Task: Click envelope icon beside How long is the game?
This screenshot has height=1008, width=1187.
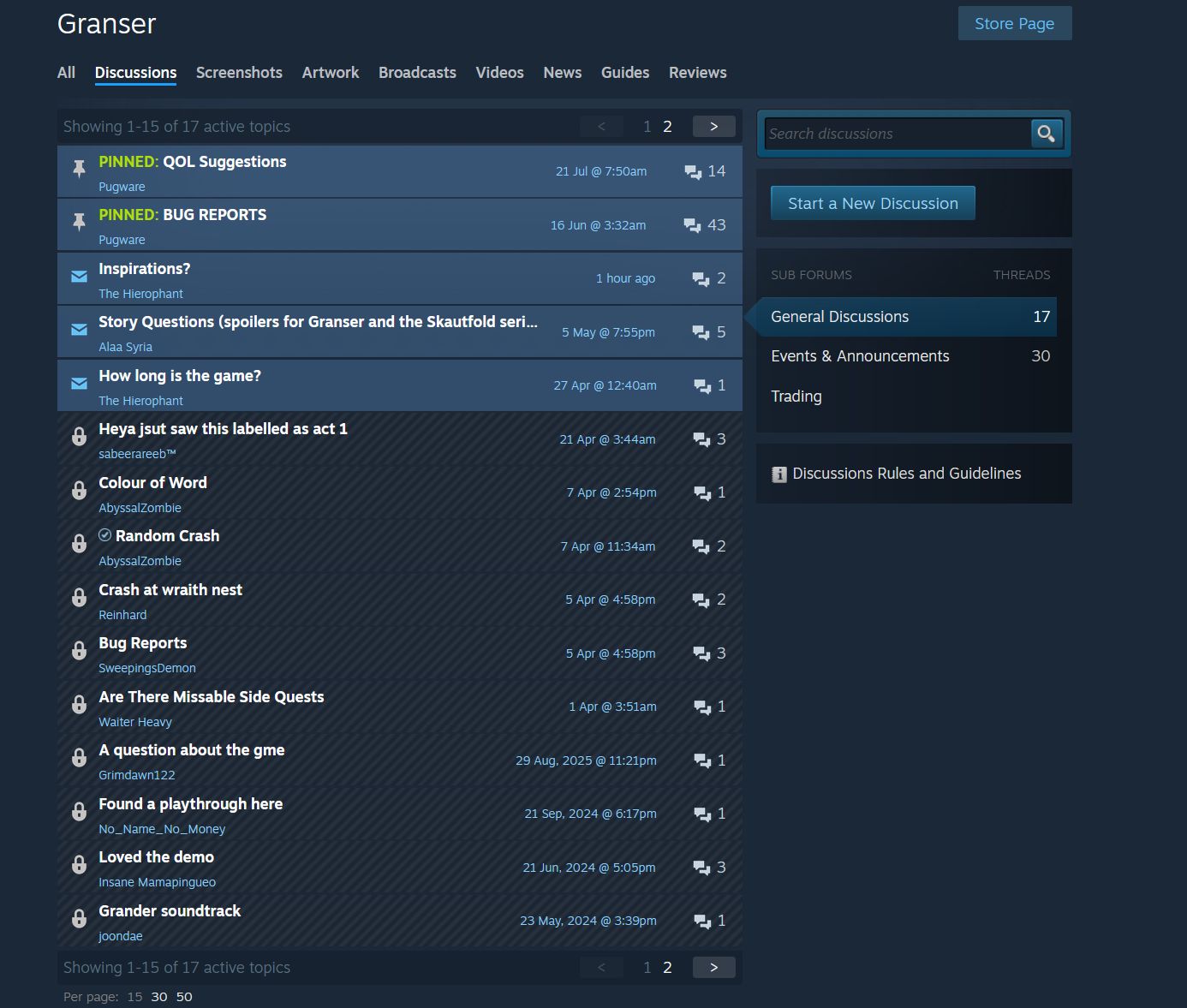Action: [79, 384]
